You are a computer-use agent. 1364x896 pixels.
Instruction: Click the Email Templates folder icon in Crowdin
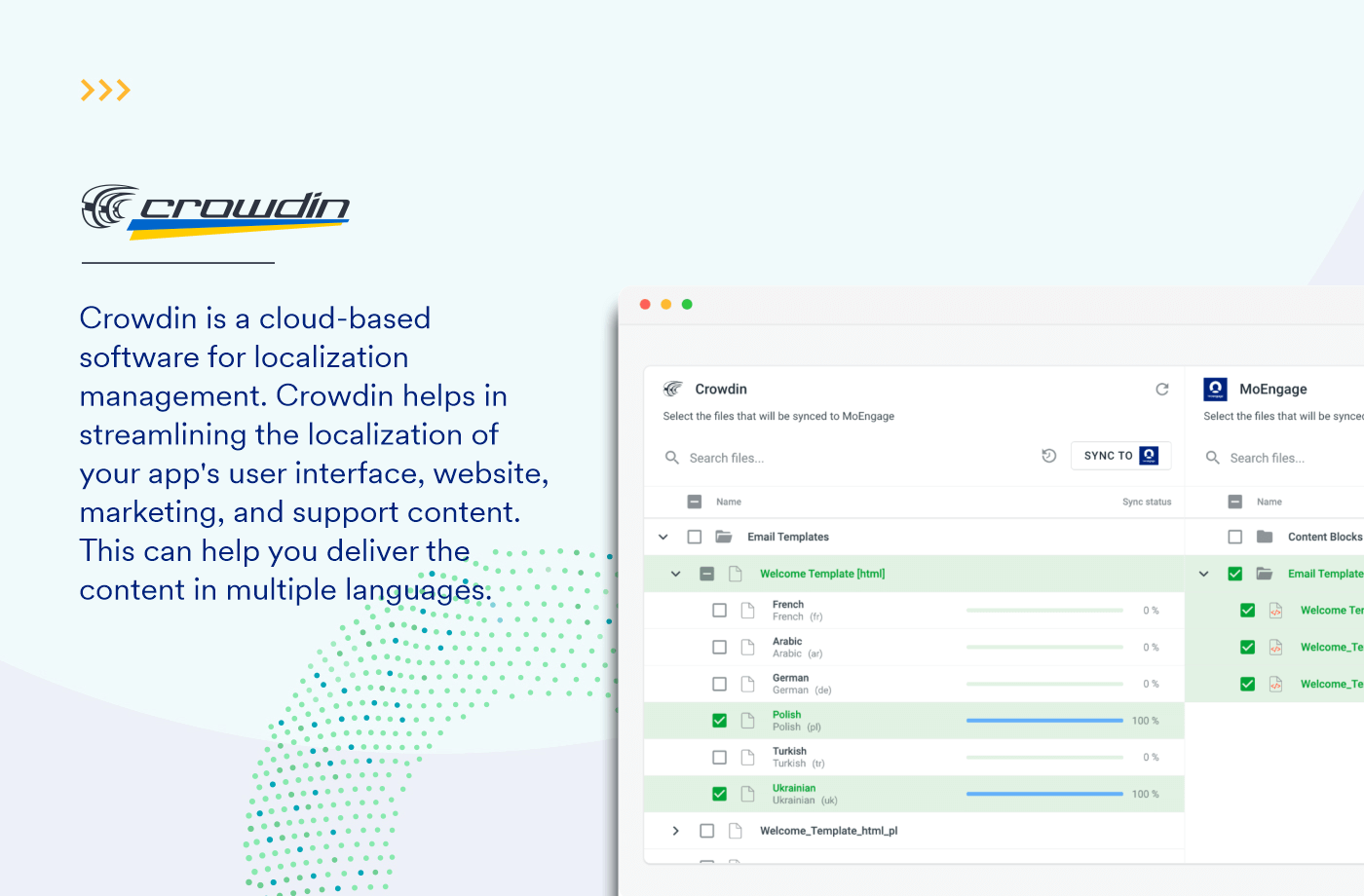point(724,537)
